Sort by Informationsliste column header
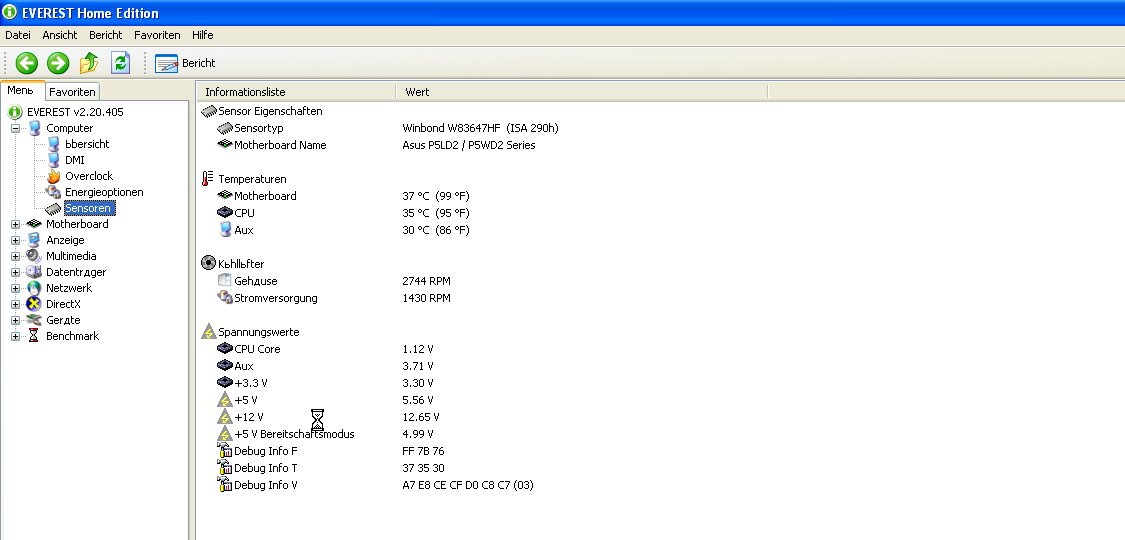Screen dimensions: 1125x540 pyautogui.click(x=296, y=92)
